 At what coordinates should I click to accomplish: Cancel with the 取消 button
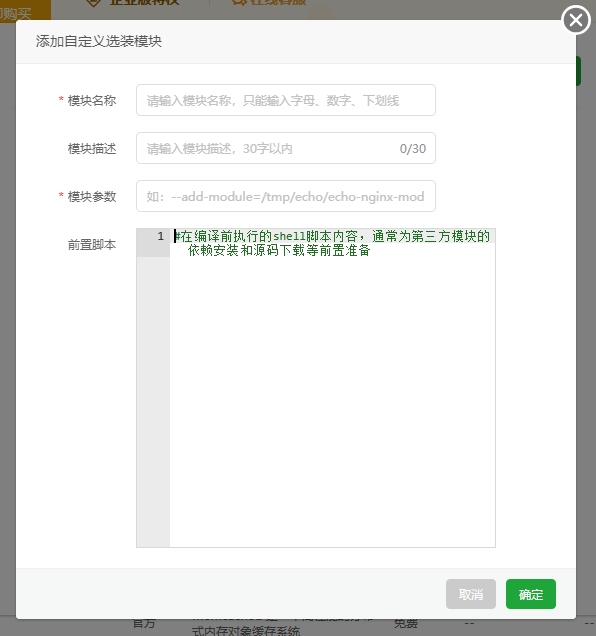click(x=471, y=594)
